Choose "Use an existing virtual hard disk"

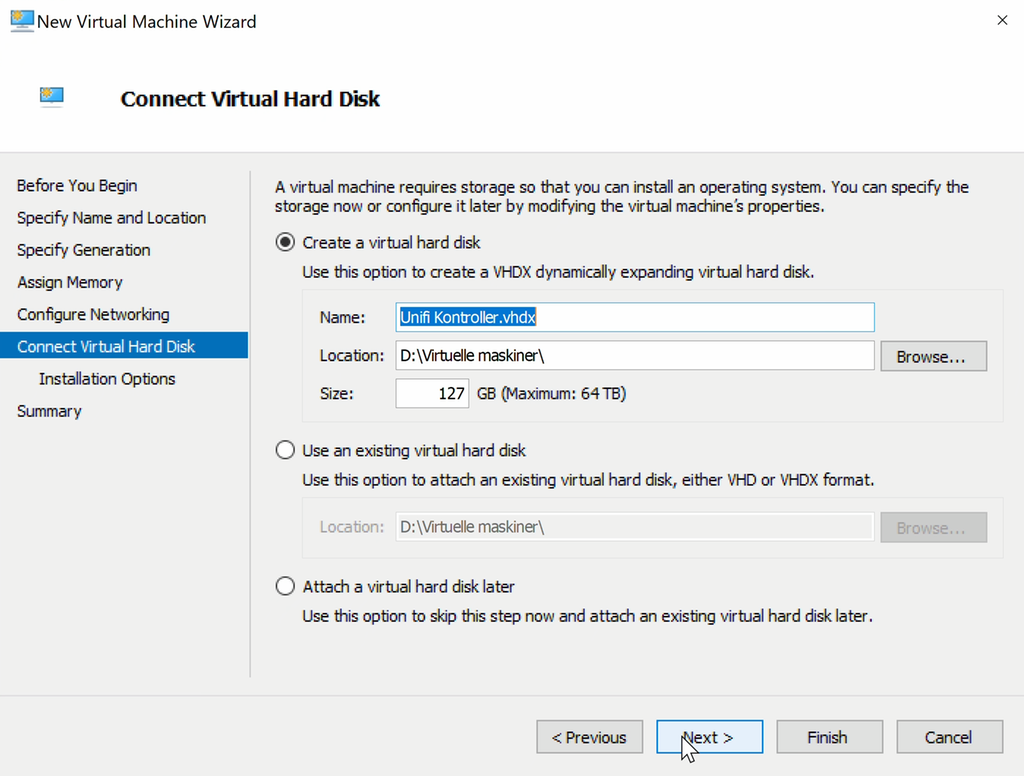pyautogui.click(x=285, y=450)
